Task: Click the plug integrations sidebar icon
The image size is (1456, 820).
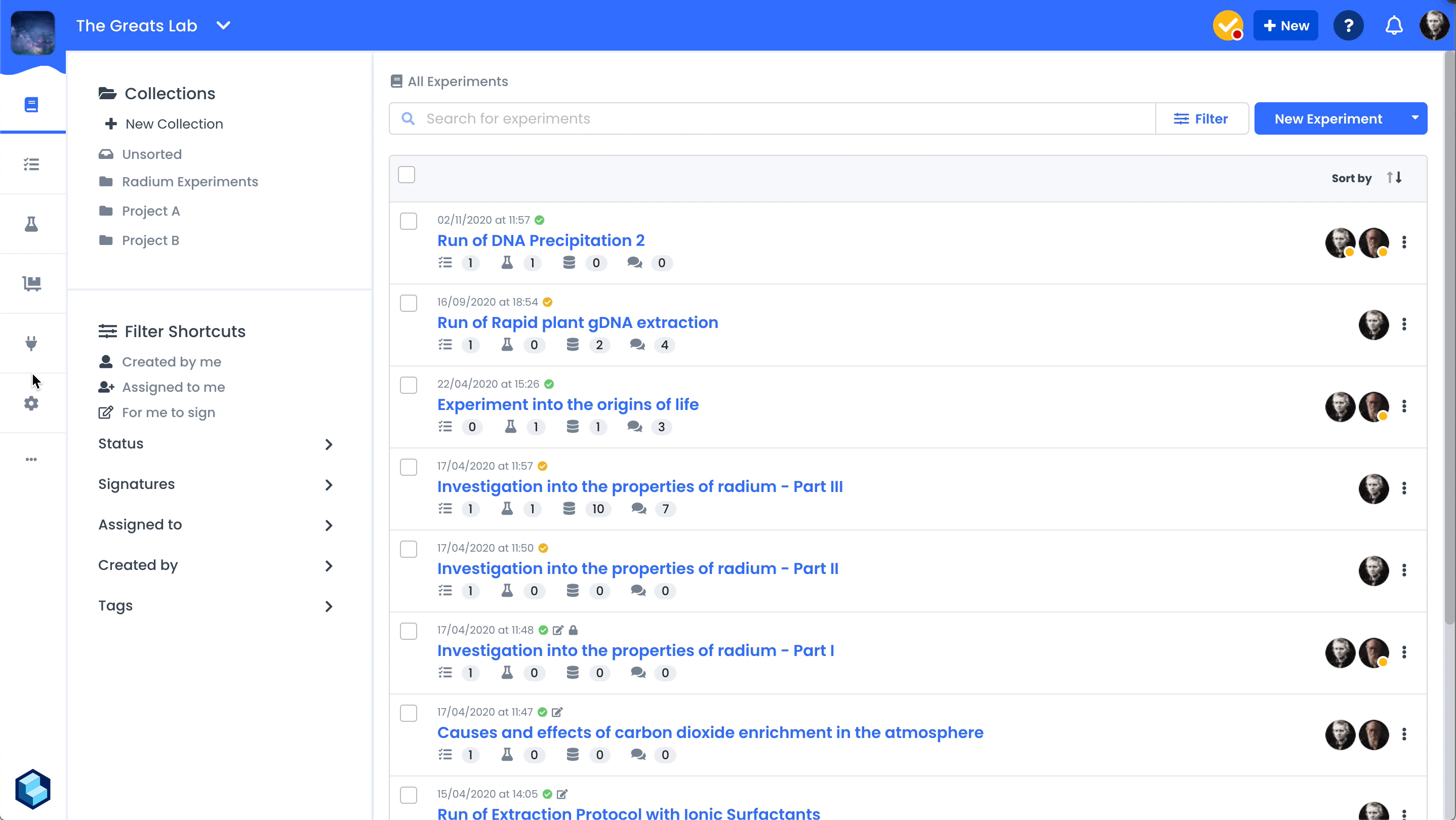Action: click(32, 343)
